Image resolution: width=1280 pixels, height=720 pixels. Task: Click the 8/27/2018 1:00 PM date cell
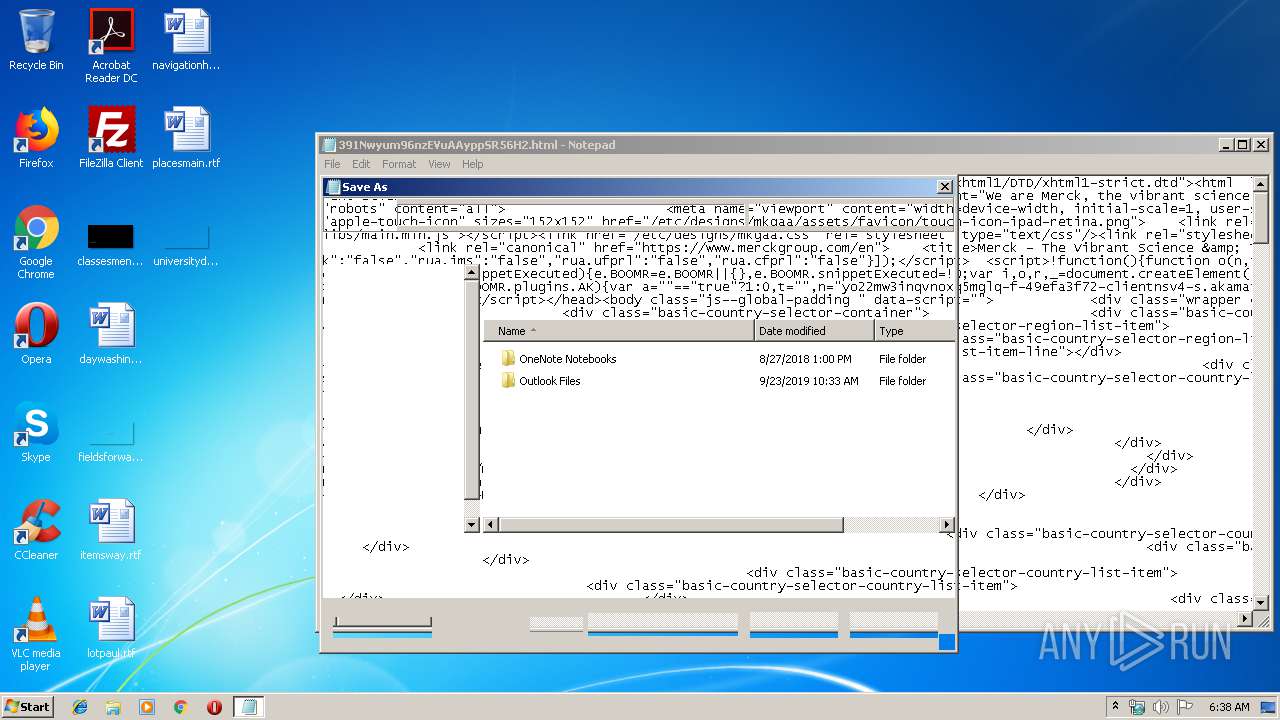pyautogui.click(x=805, y=359)
